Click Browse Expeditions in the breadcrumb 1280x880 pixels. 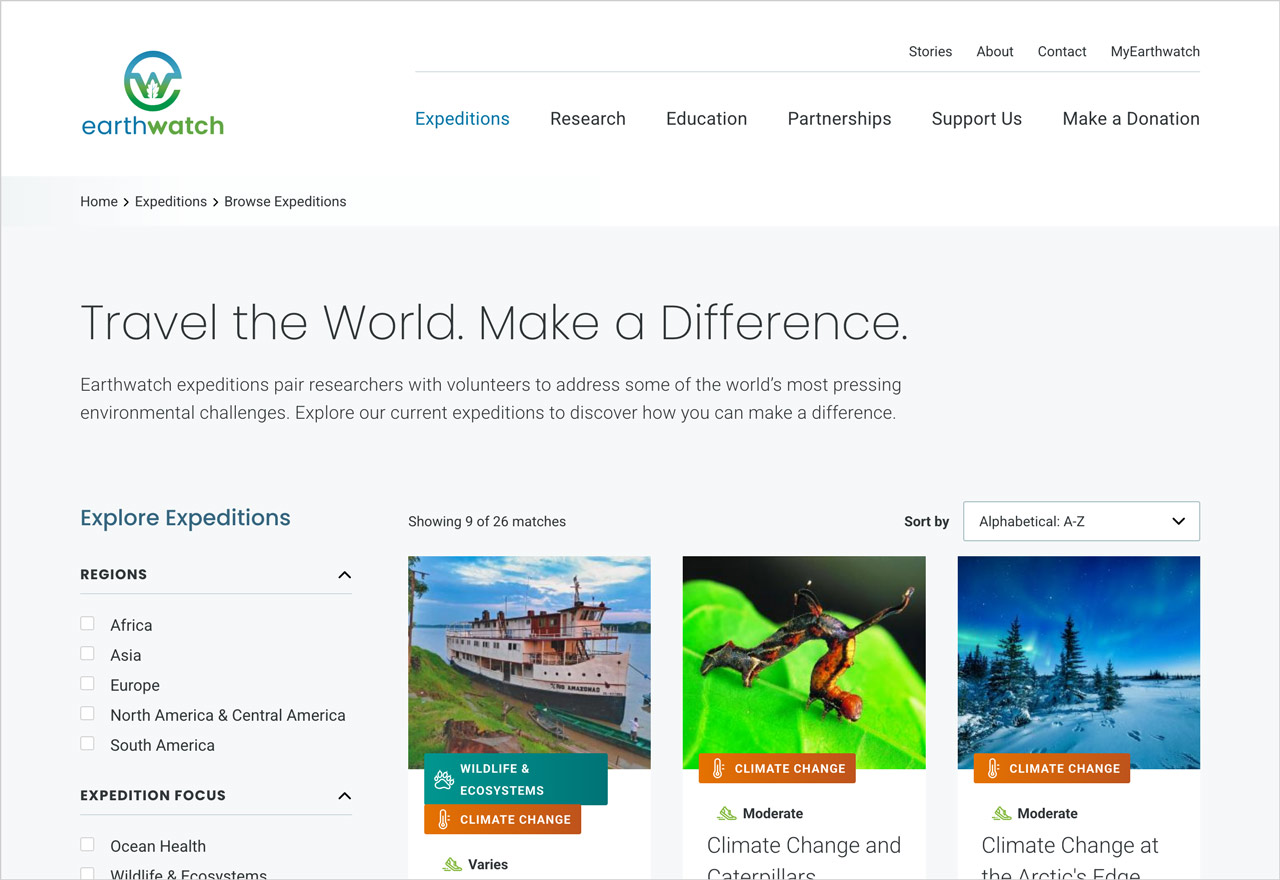[285, 201]
